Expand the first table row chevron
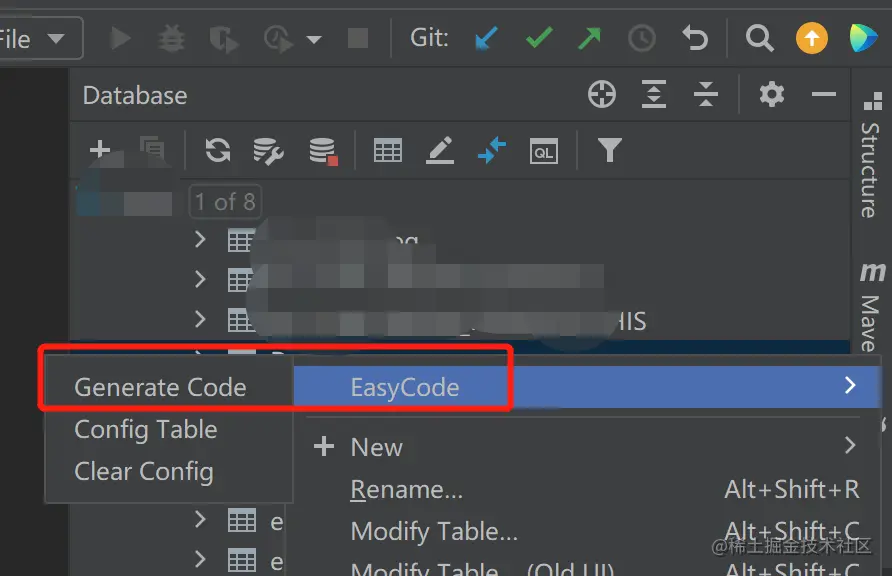 point(200,239)
